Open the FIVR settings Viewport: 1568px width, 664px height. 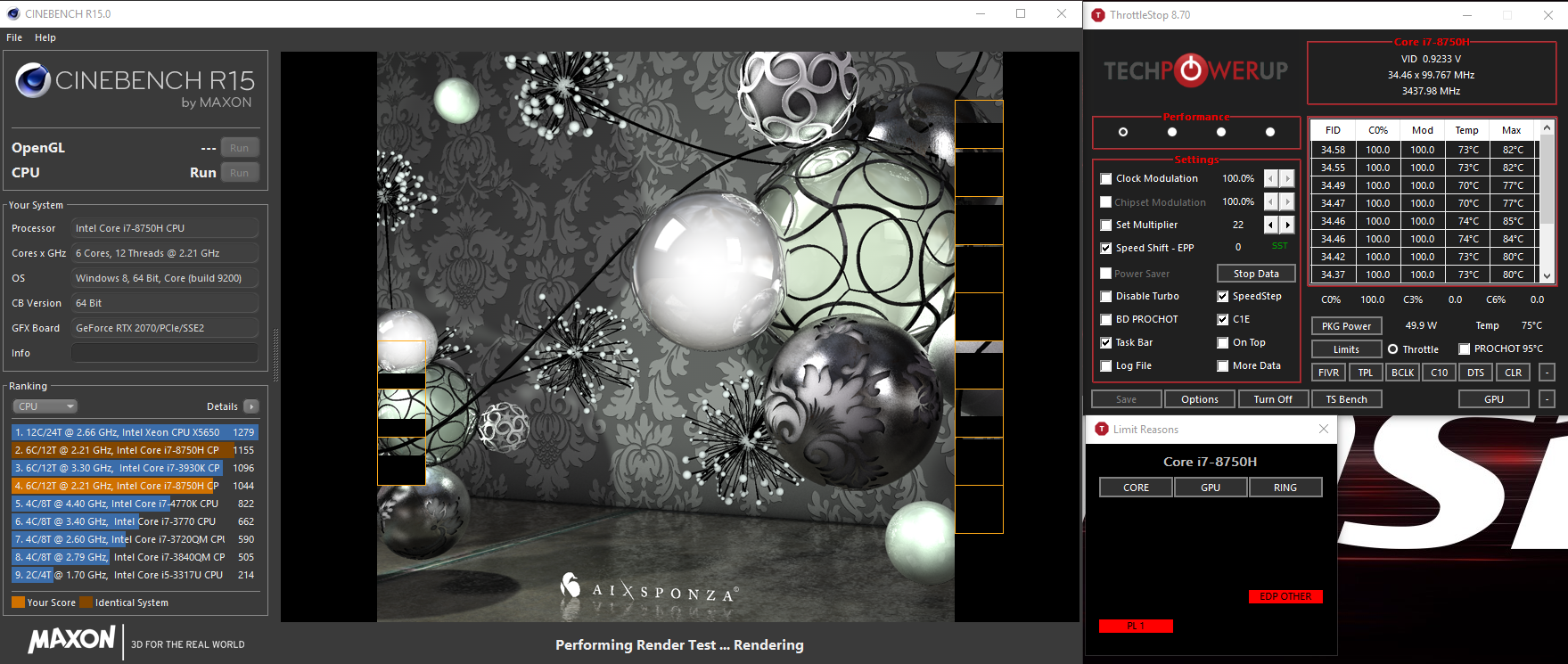[x=1328, y=373]
